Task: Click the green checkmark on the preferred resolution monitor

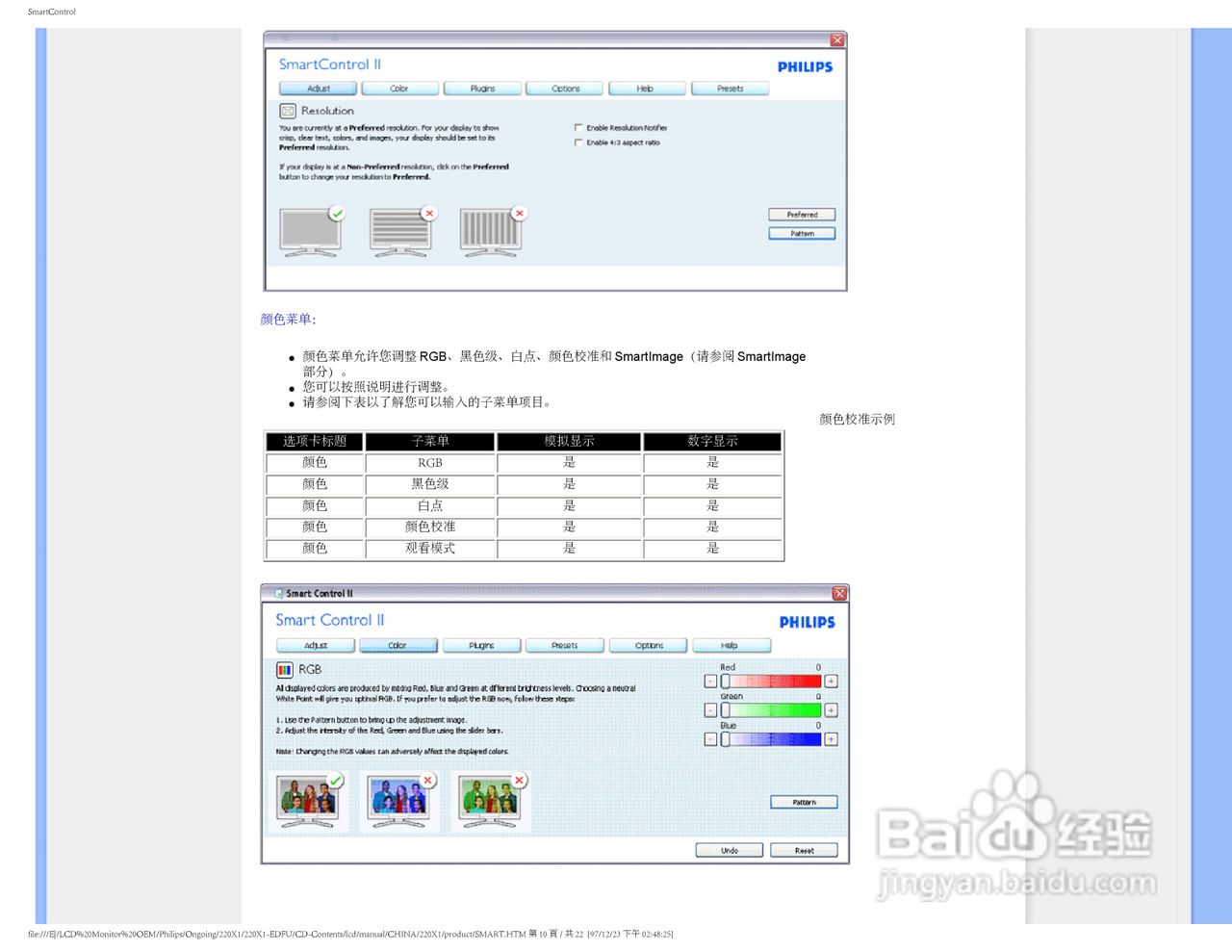Action: click(335, 213)
